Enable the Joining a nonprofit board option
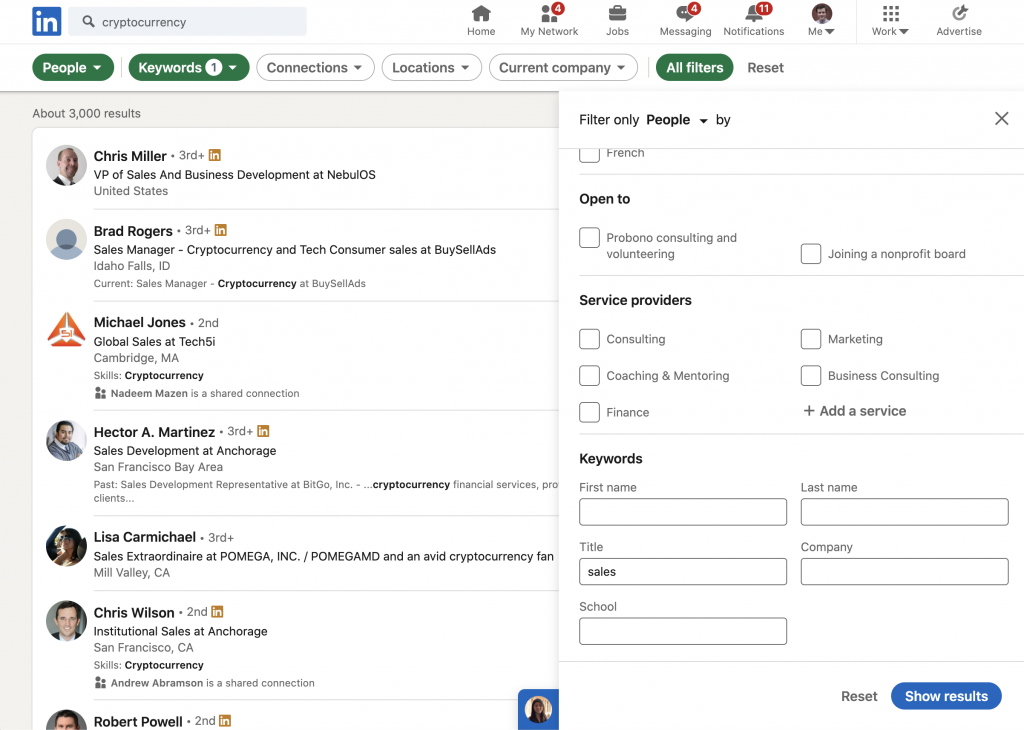Screen dimensions: 1024x730 click(810, 254)
